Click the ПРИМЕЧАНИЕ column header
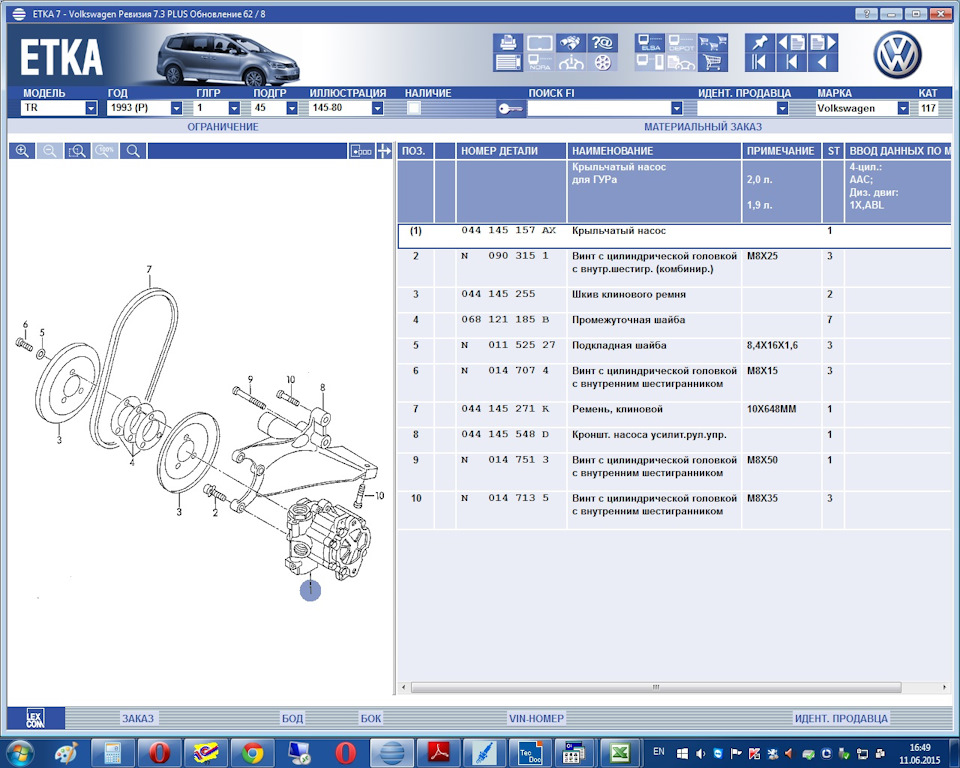The height and width of the screenshot is (768, 960). point(781,151)
